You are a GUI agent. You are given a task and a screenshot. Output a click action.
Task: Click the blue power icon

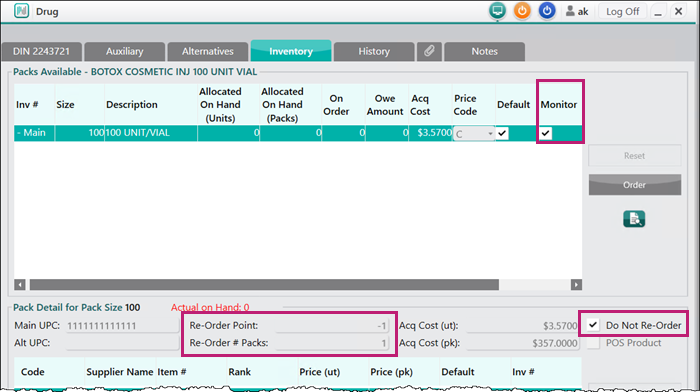click(x=547, y=11)
